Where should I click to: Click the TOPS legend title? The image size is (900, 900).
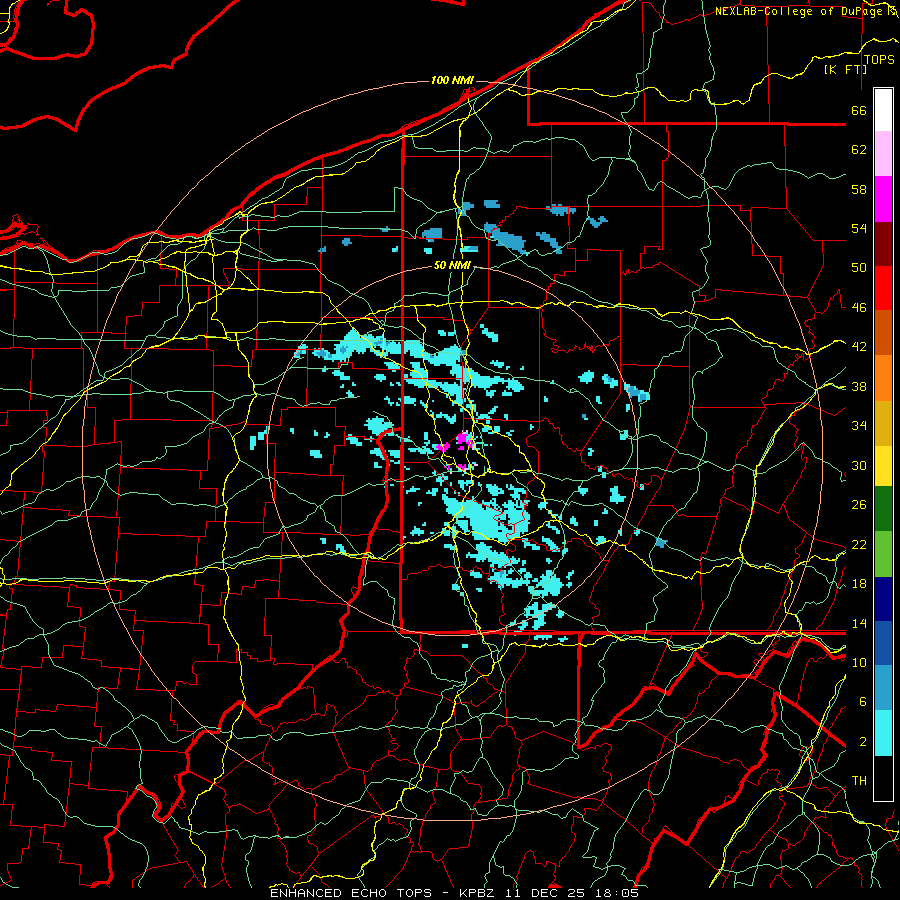click(x=879, y=60)
